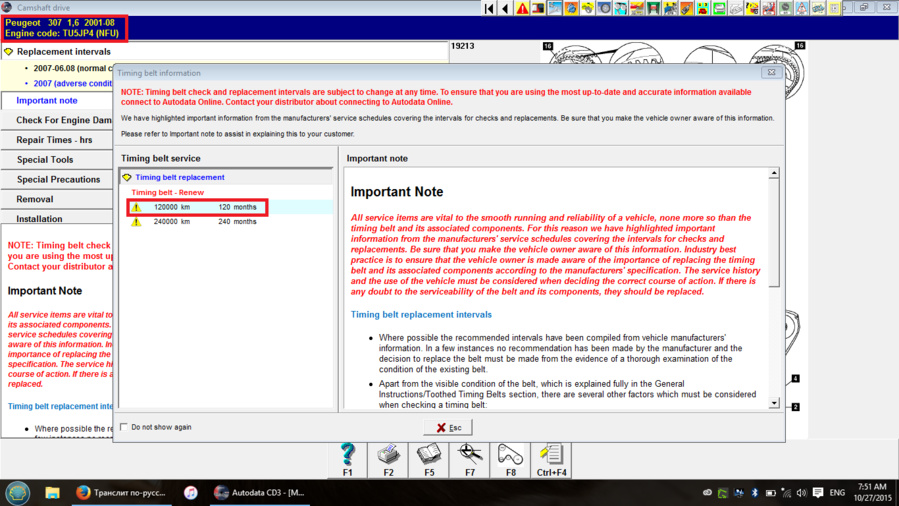
Task: Open the Action Center notification icon
Action: point(818,493)
